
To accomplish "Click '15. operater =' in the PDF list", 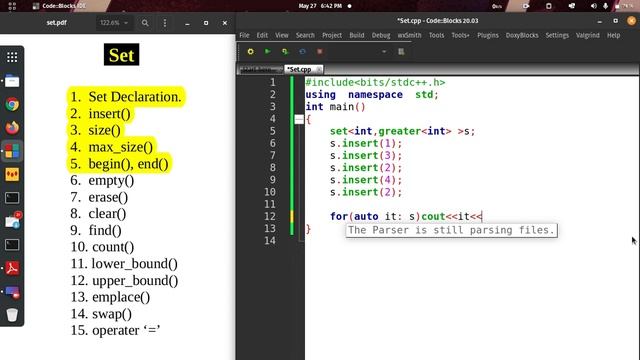I will pyautogui.click(x=115, y=330).
